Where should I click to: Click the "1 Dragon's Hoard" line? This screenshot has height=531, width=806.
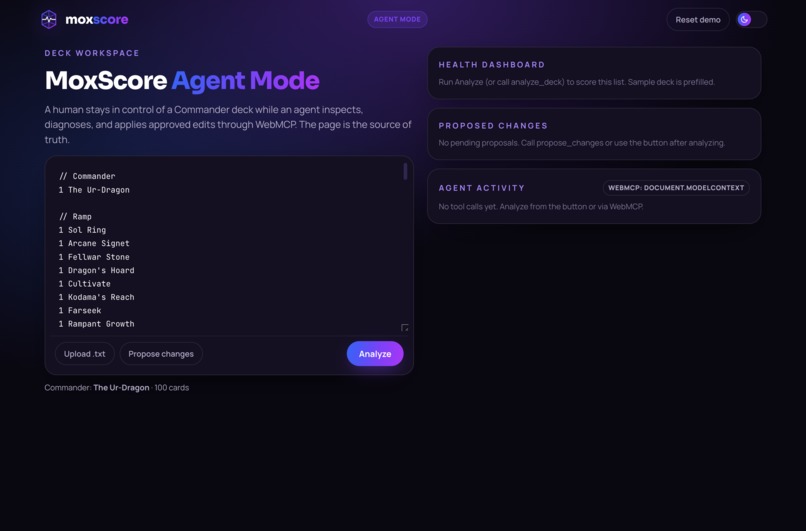[x=96, y=270]
